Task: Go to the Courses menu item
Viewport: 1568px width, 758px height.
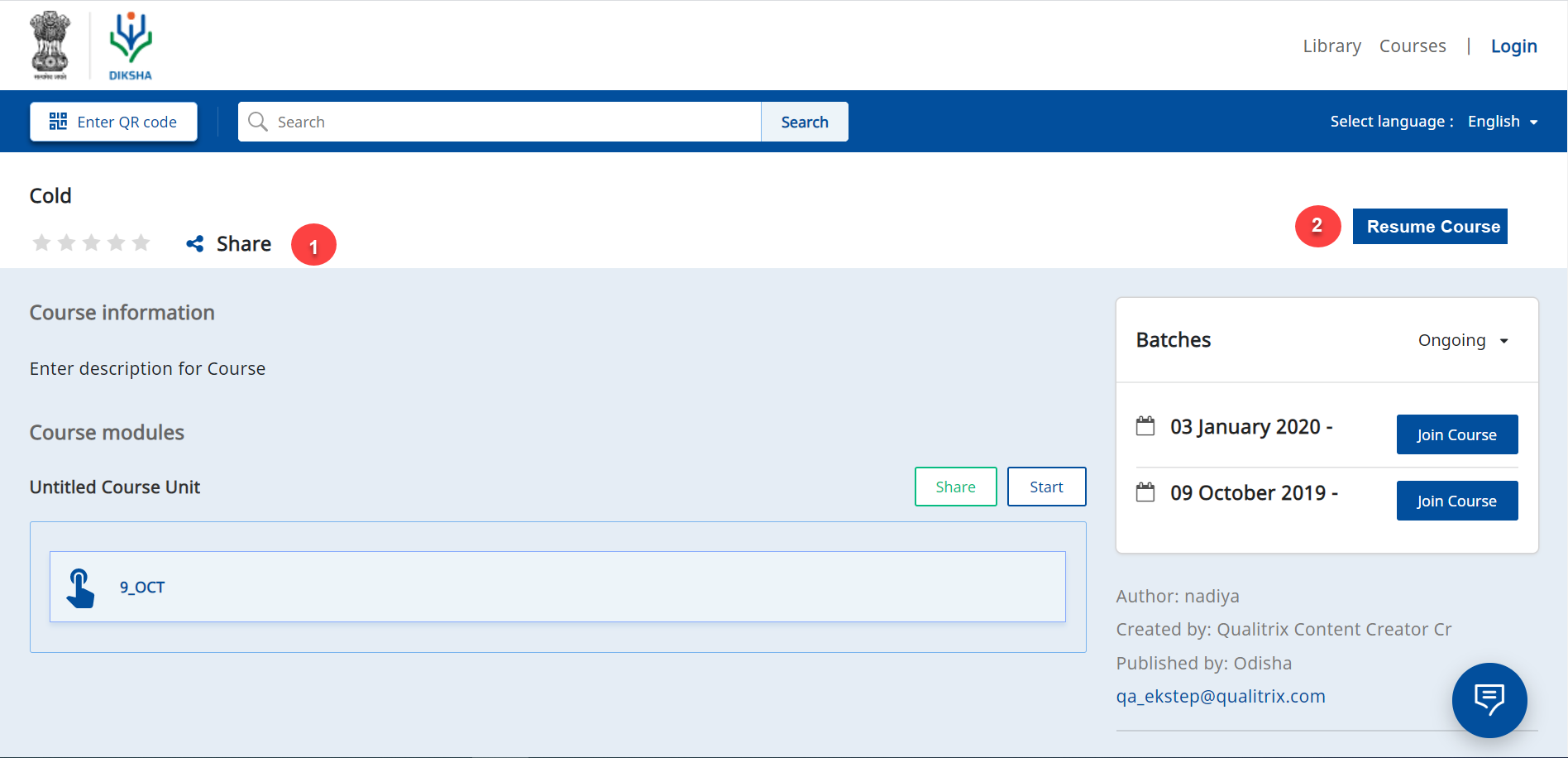Action: (1413, 46)
